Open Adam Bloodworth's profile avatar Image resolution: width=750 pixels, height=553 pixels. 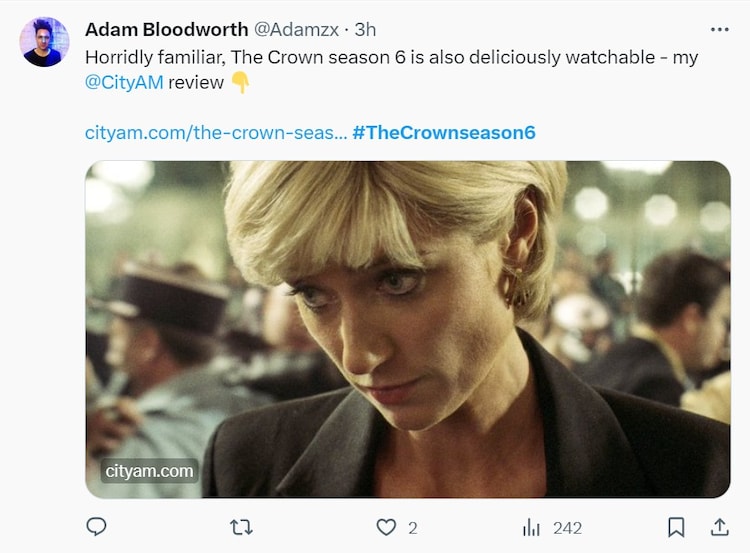pyautogui.click(x=45, y=42)
